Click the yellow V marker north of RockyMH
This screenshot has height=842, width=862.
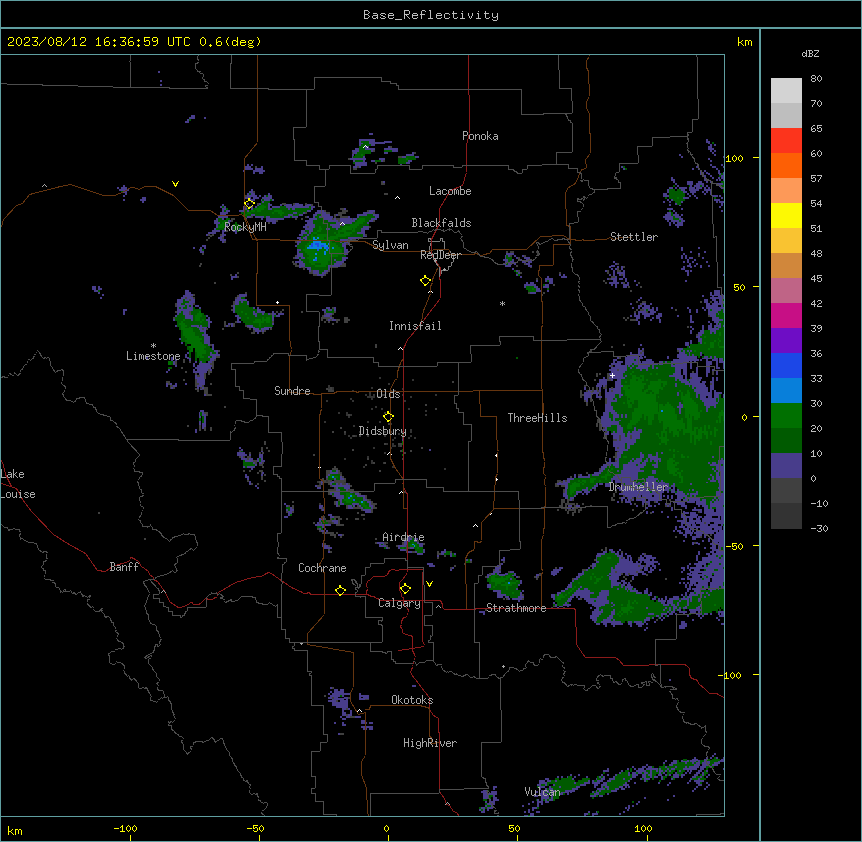pyautogui.click(x=175, y=184)
